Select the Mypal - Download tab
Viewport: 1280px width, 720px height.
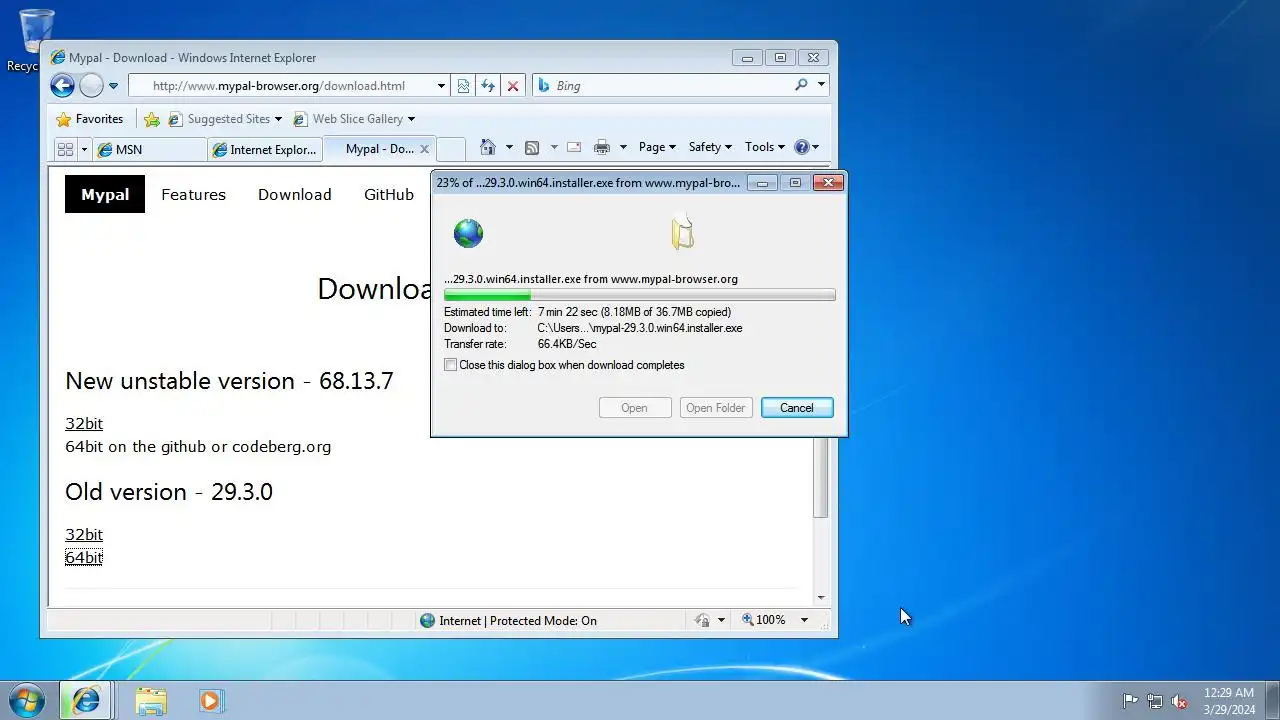coord(379,149)
